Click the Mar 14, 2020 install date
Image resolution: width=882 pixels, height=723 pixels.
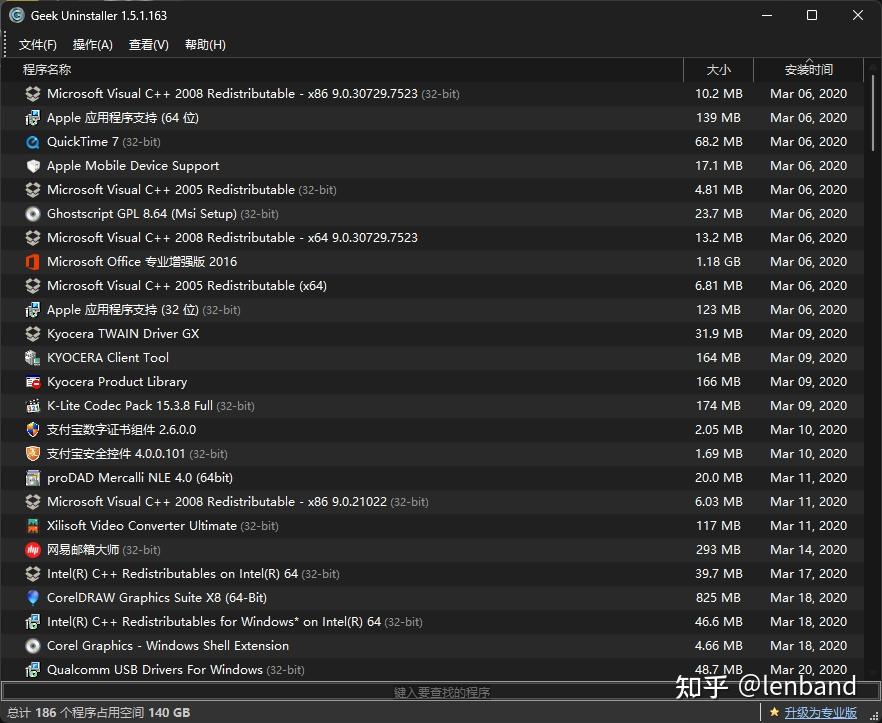tap(808, 550)
